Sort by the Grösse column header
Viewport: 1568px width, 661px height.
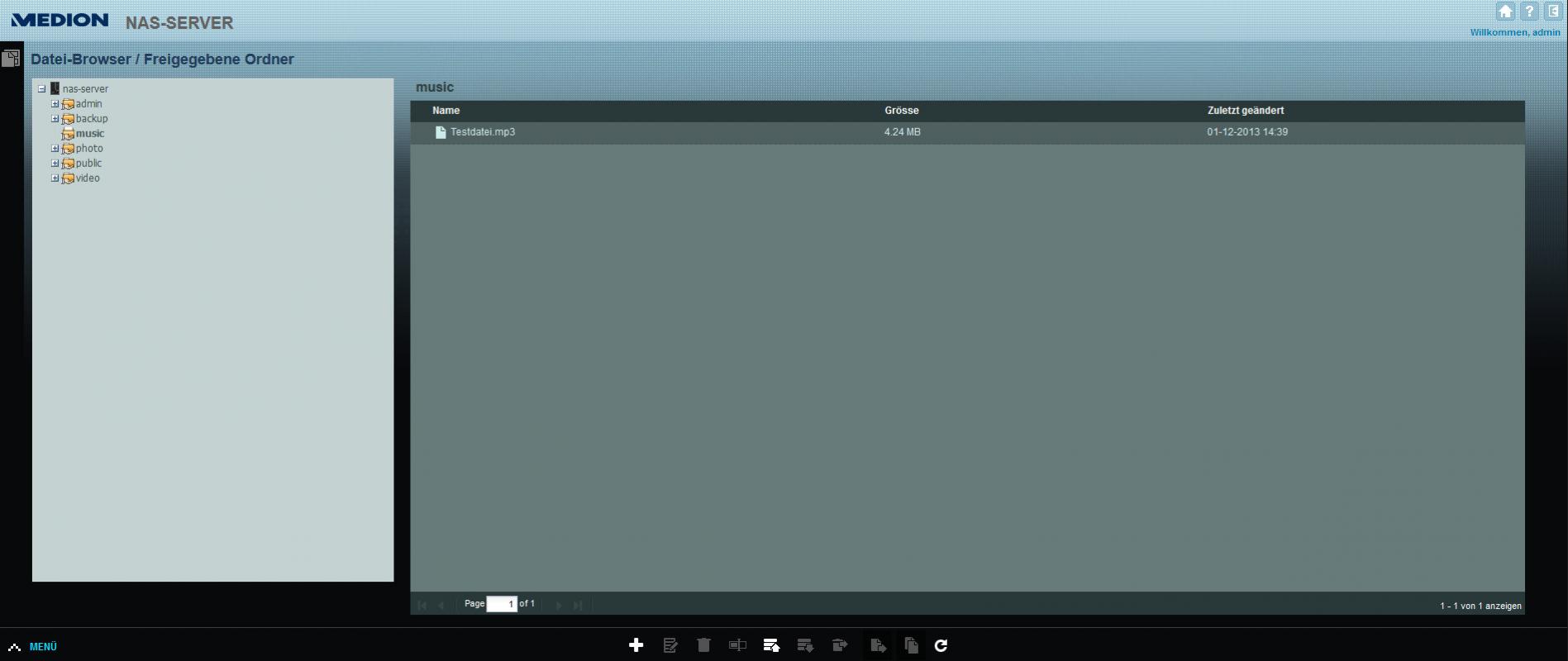pos(901,111)
